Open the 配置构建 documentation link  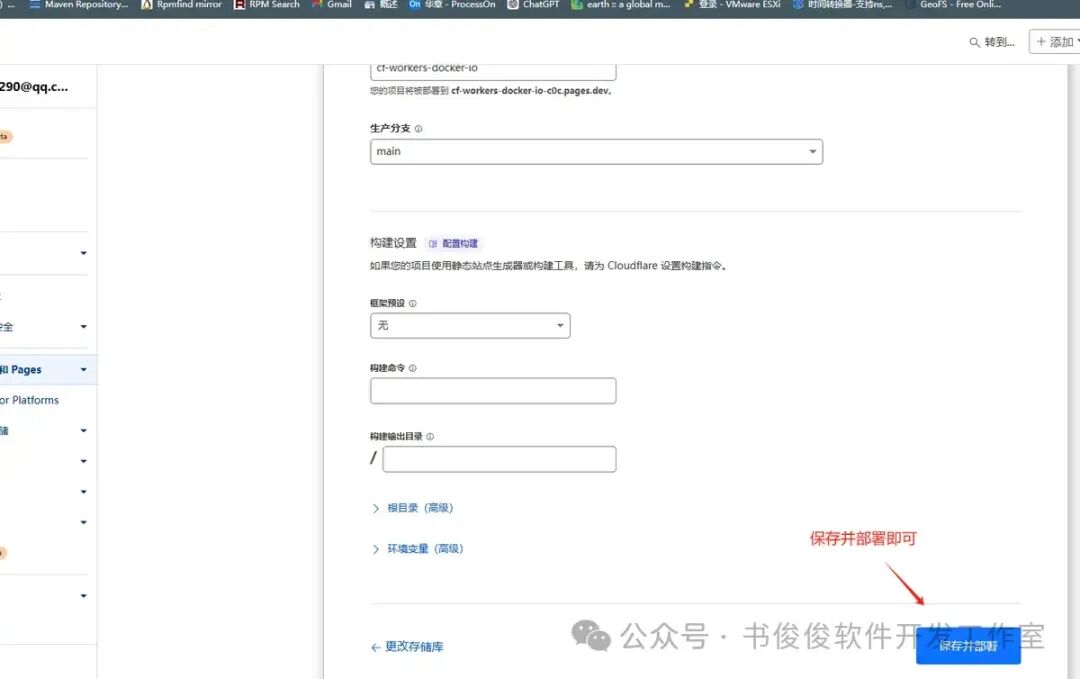click(453, 244)
